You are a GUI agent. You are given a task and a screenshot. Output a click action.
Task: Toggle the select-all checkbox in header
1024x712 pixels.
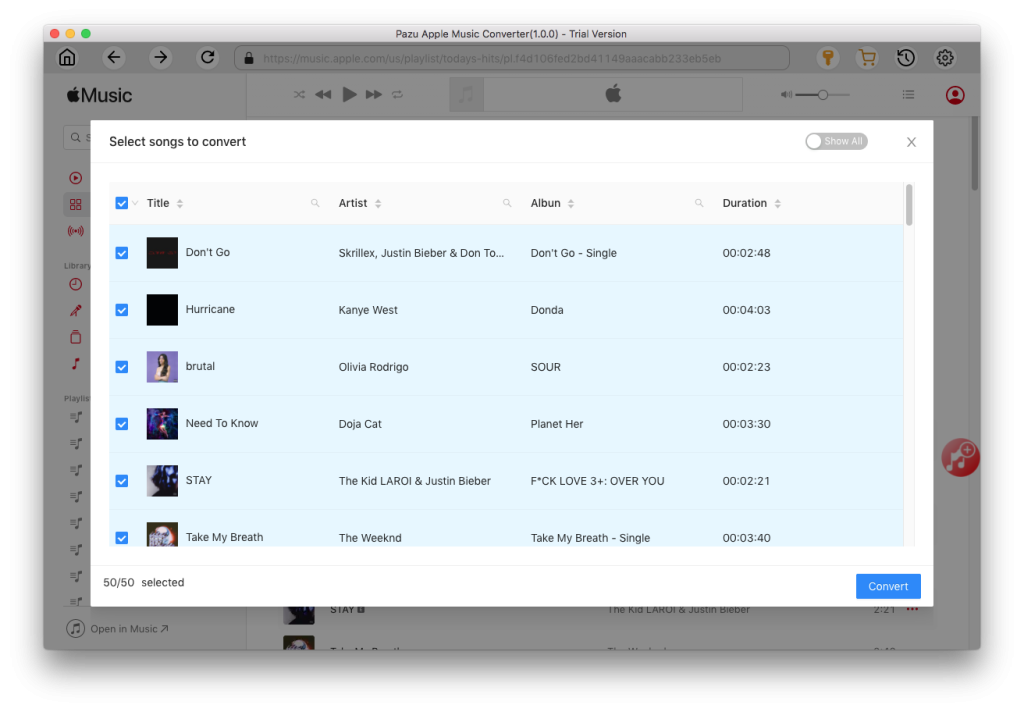(x=122, y=203)
